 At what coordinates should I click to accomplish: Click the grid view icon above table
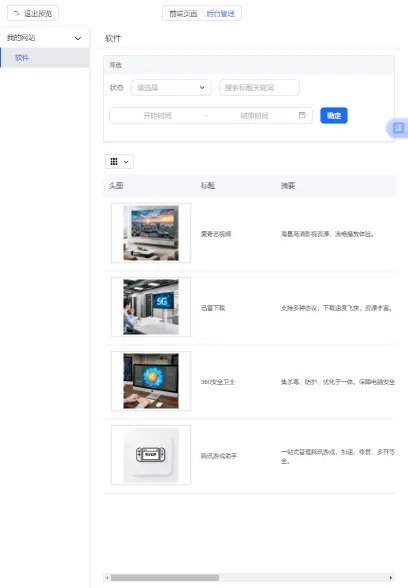point(114,162)
